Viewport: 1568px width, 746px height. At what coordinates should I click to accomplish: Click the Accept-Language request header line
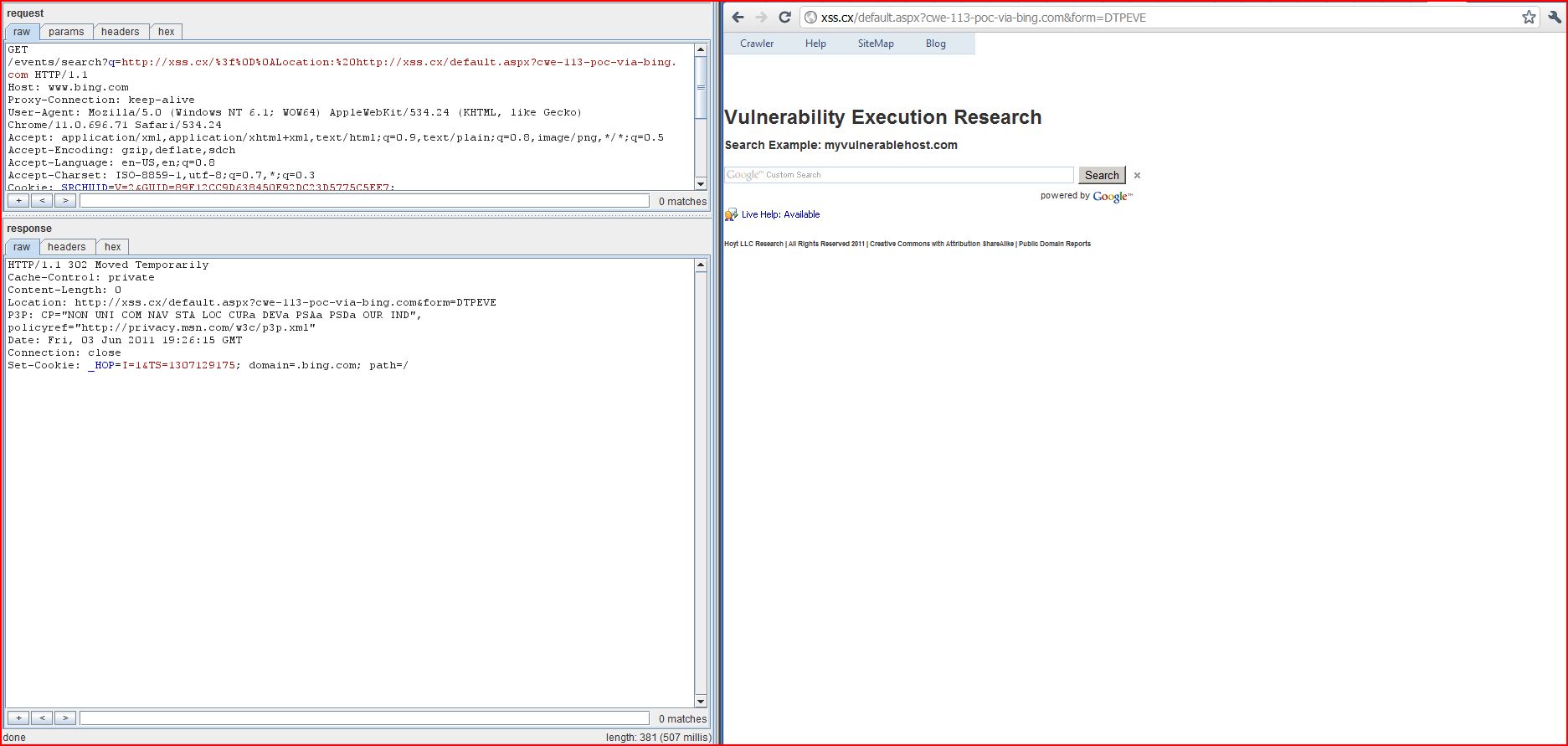[111, 162]
